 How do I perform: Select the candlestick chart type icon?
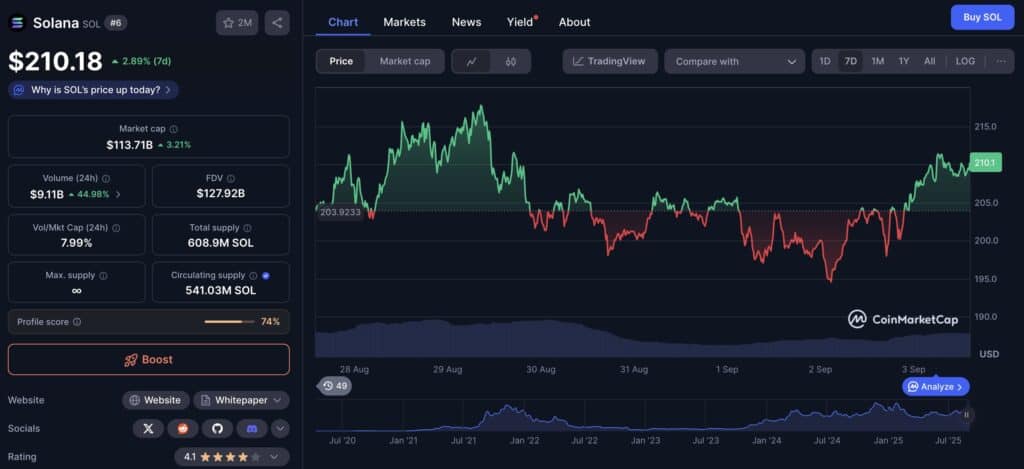click(x=511, y=61)
